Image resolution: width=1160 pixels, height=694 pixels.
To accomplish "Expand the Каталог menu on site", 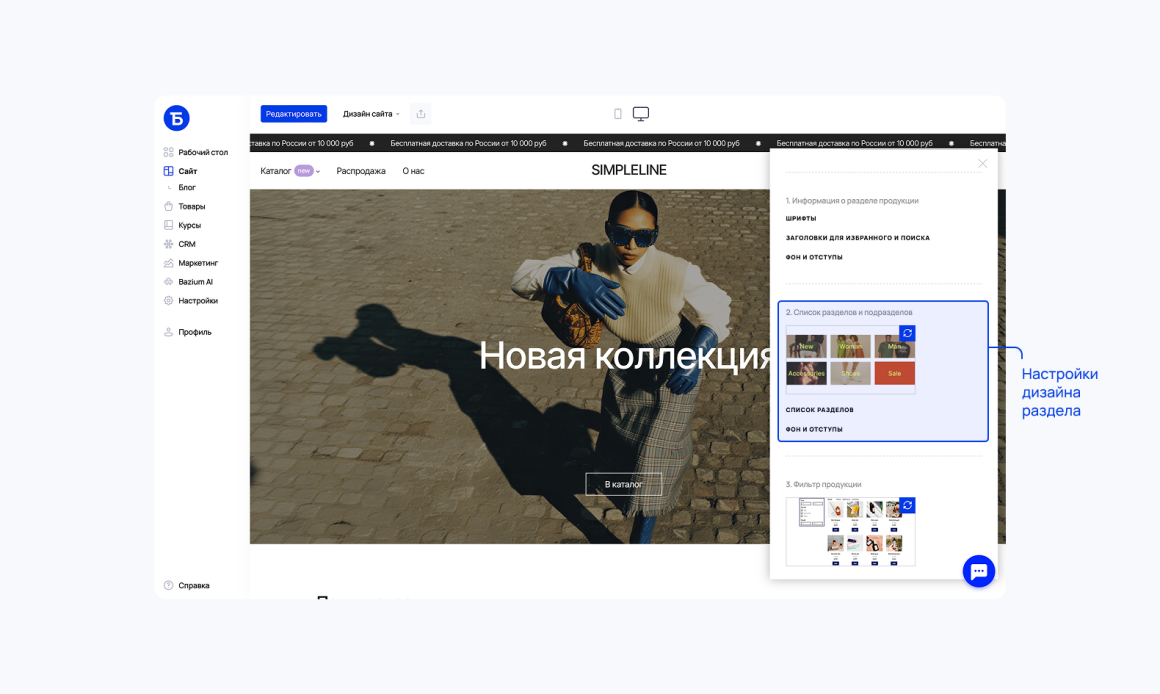I will 290,171.
